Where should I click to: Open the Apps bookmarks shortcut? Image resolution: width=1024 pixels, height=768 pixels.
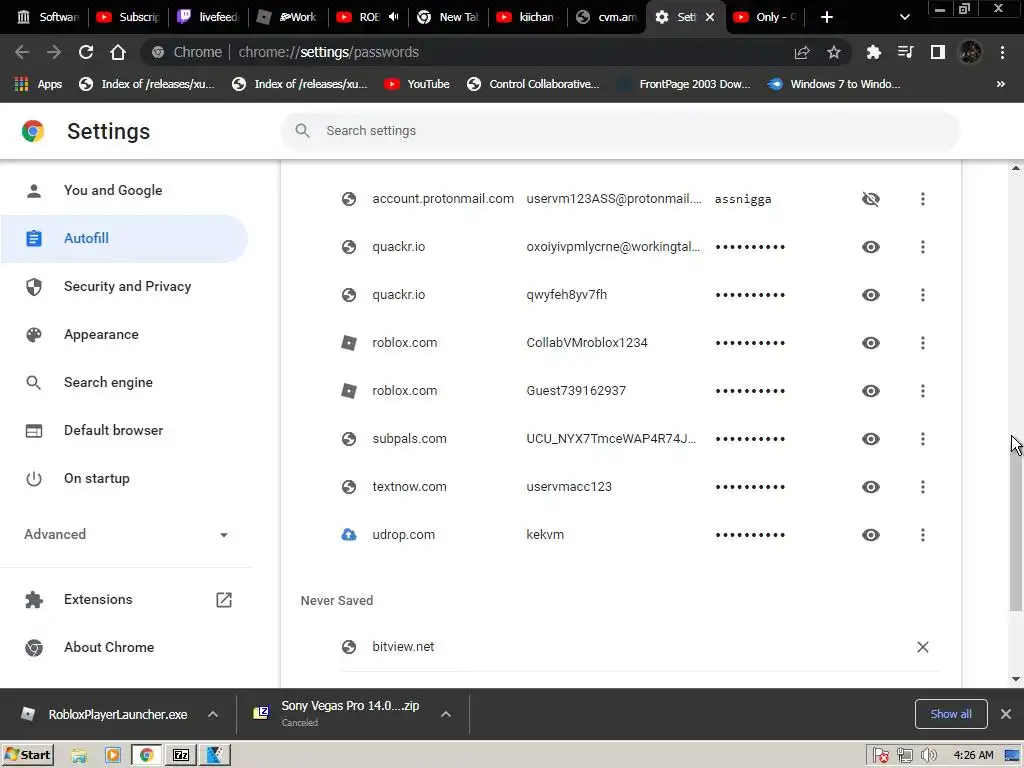(38, 84)
